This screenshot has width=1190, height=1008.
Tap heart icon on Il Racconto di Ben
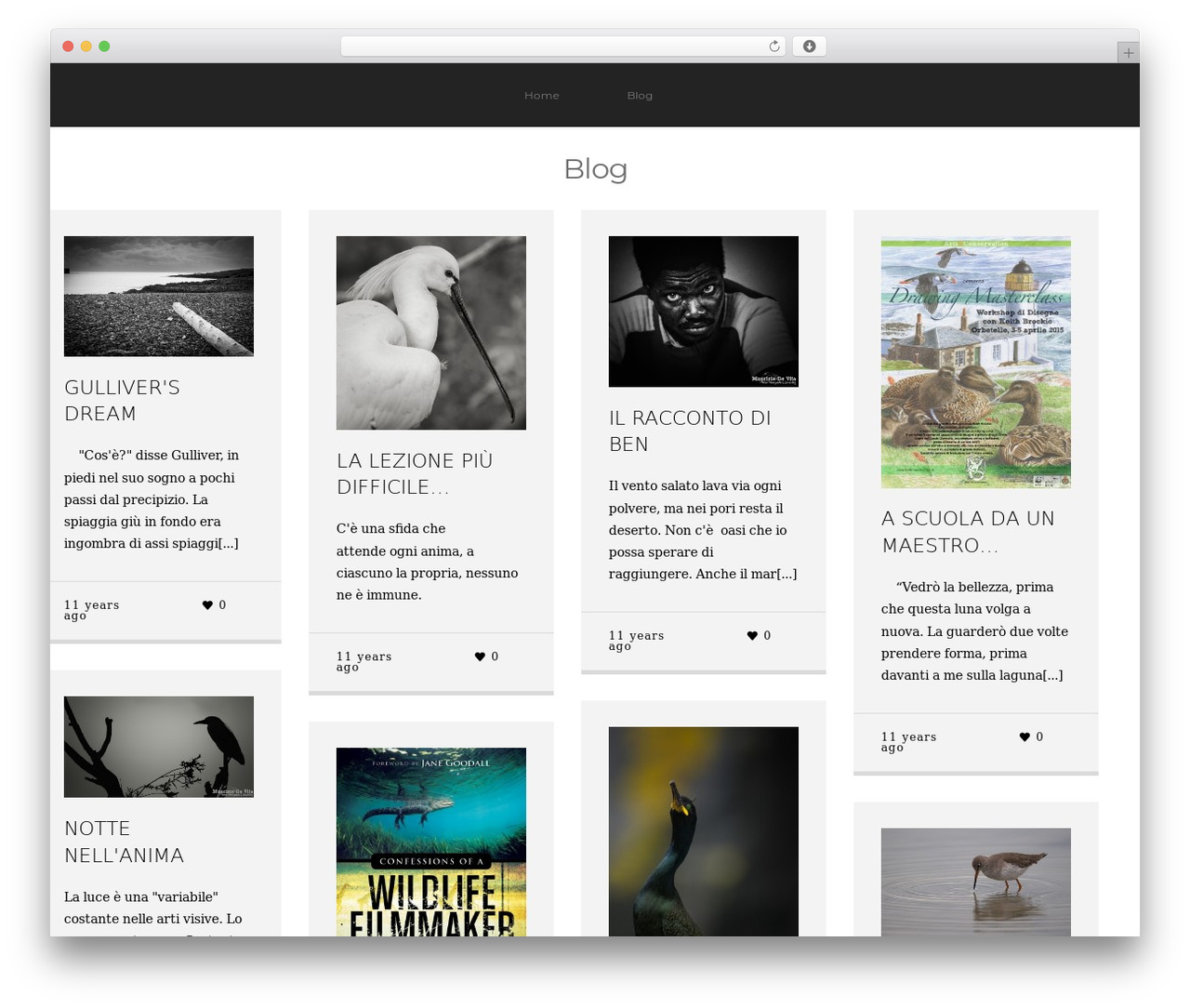point(752,636)
